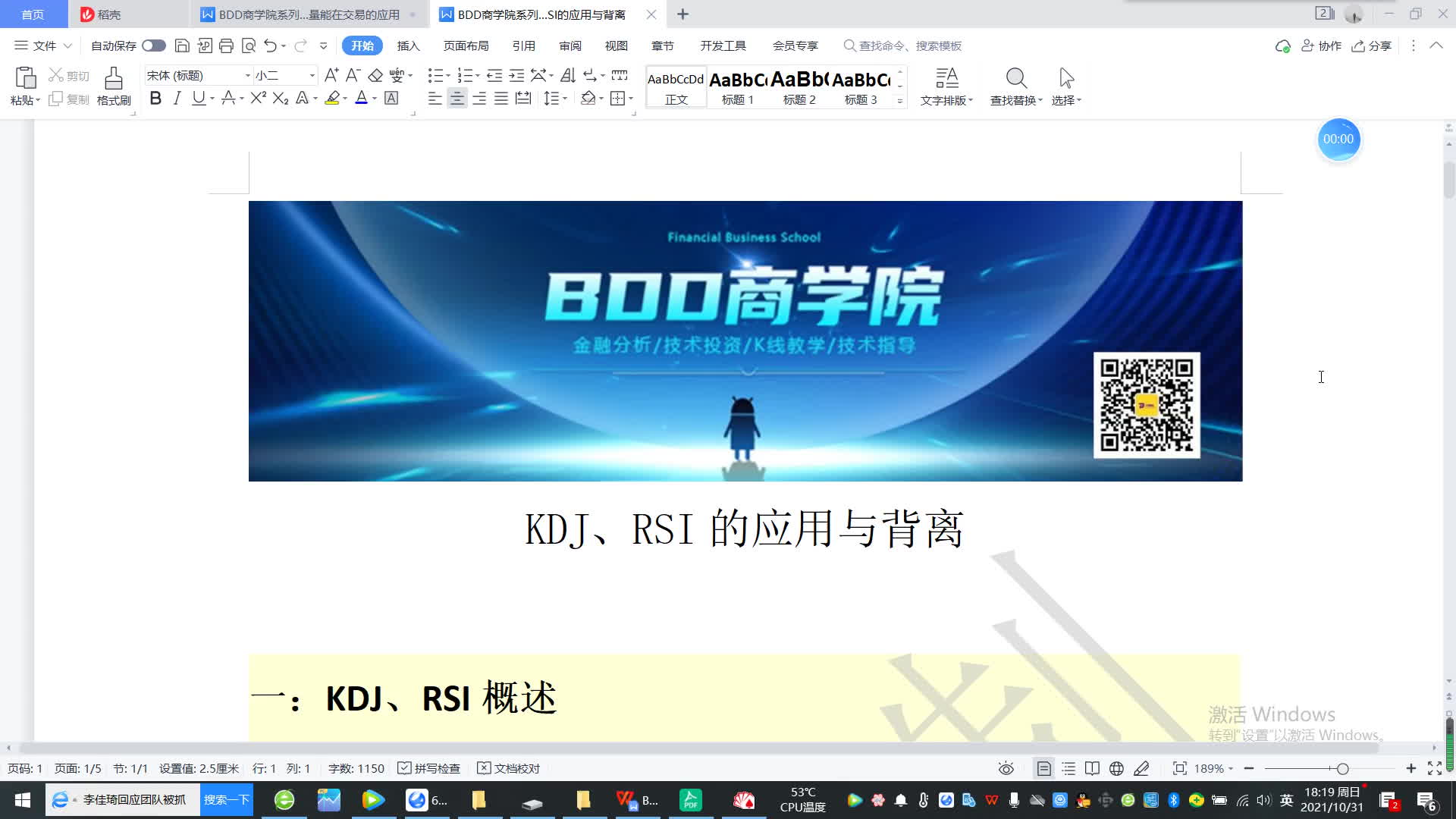
Task: Click the italic formatting icon
Action: pyautogui.click(x=177, y=98)
